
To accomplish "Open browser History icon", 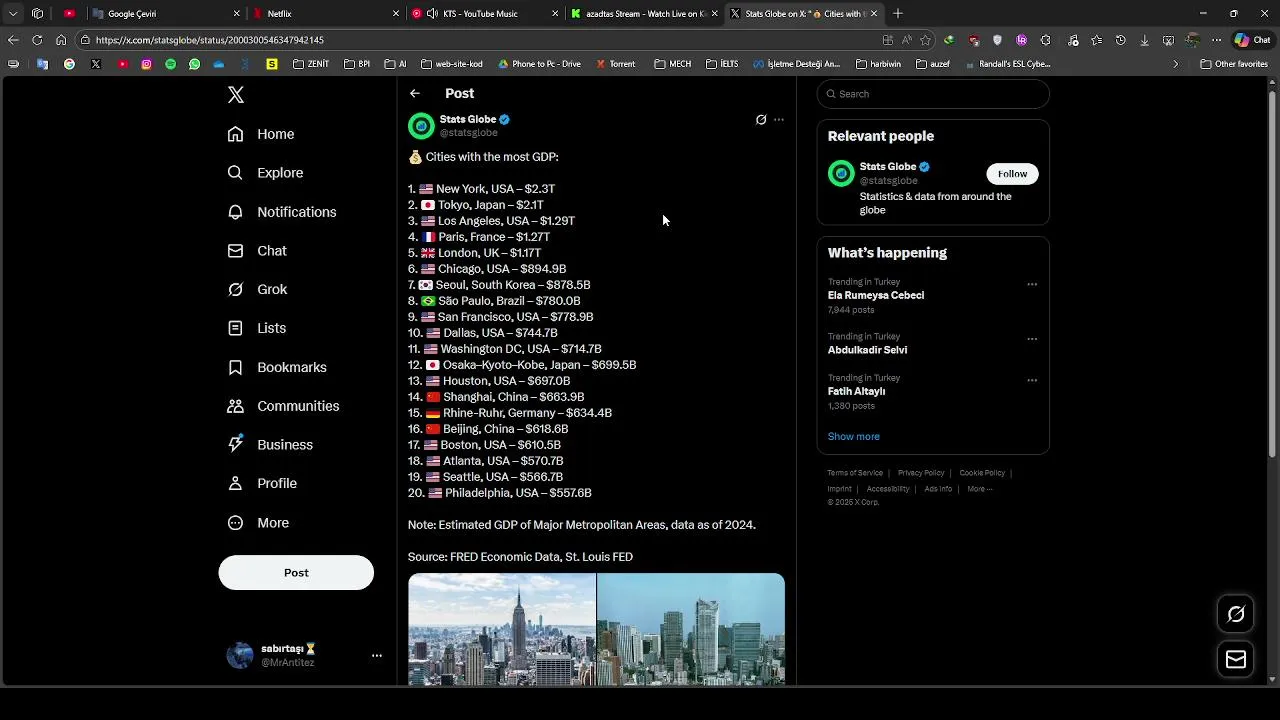I will [1121, 40].
